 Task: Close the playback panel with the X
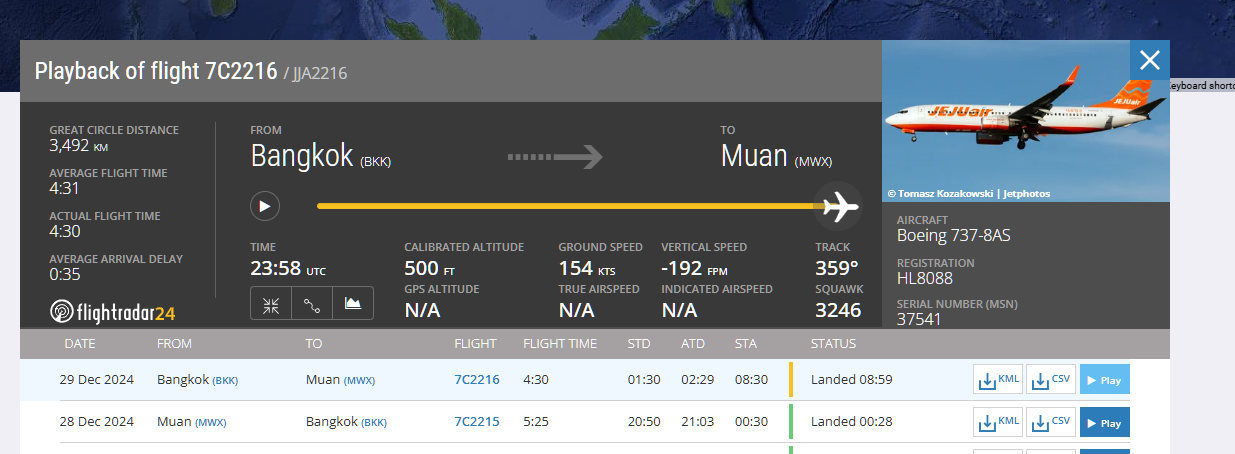1150,60
